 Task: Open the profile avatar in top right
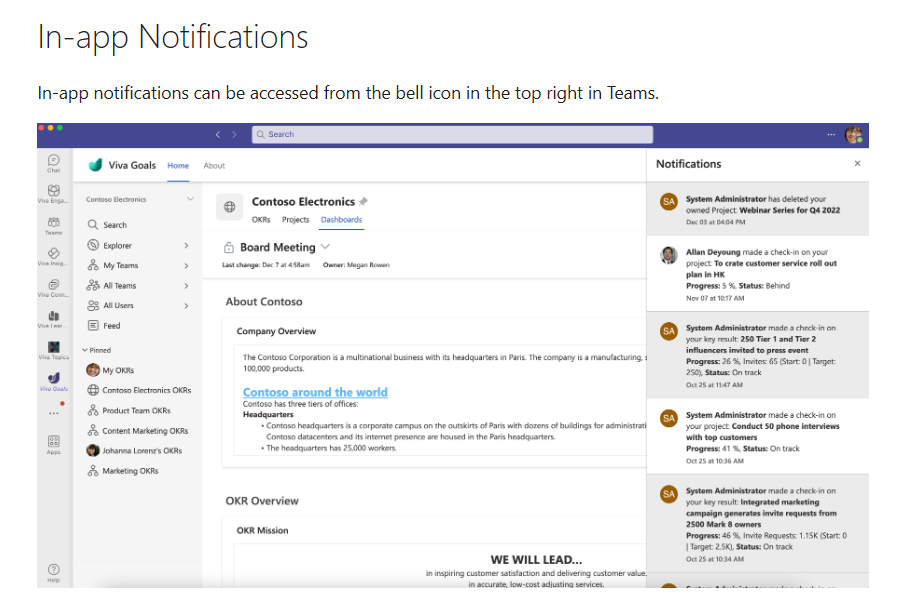(854, 135)
